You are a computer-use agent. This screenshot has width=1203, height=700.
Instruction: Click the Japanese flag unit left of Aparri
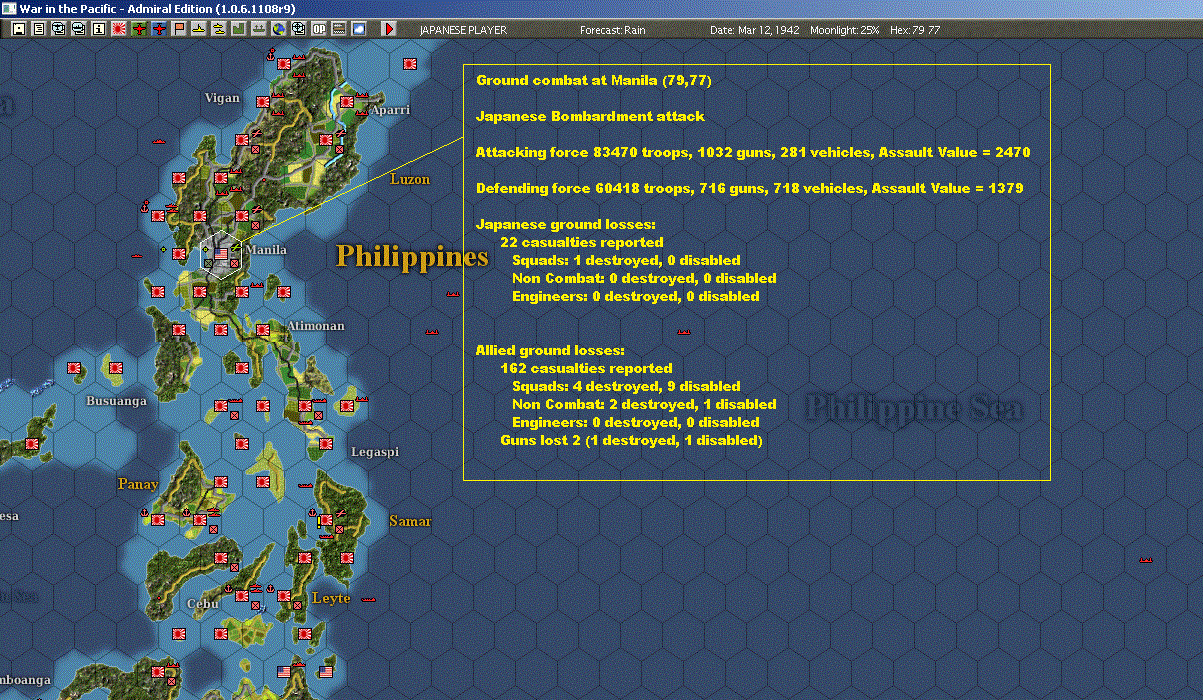click(x=347, y=101)
